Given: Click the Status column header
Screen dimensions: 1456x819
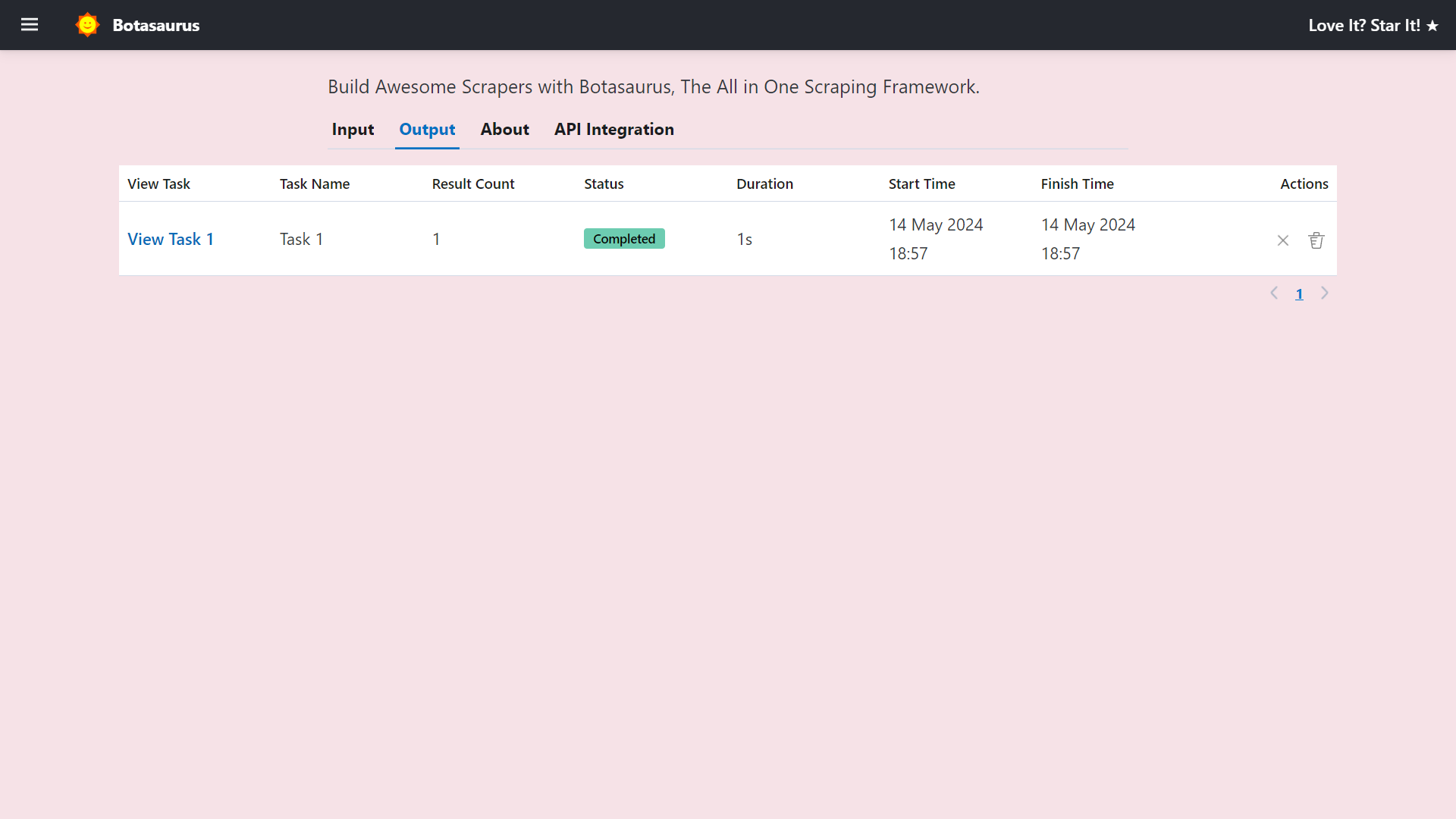Looking at the screenshot, I should 604,184.
